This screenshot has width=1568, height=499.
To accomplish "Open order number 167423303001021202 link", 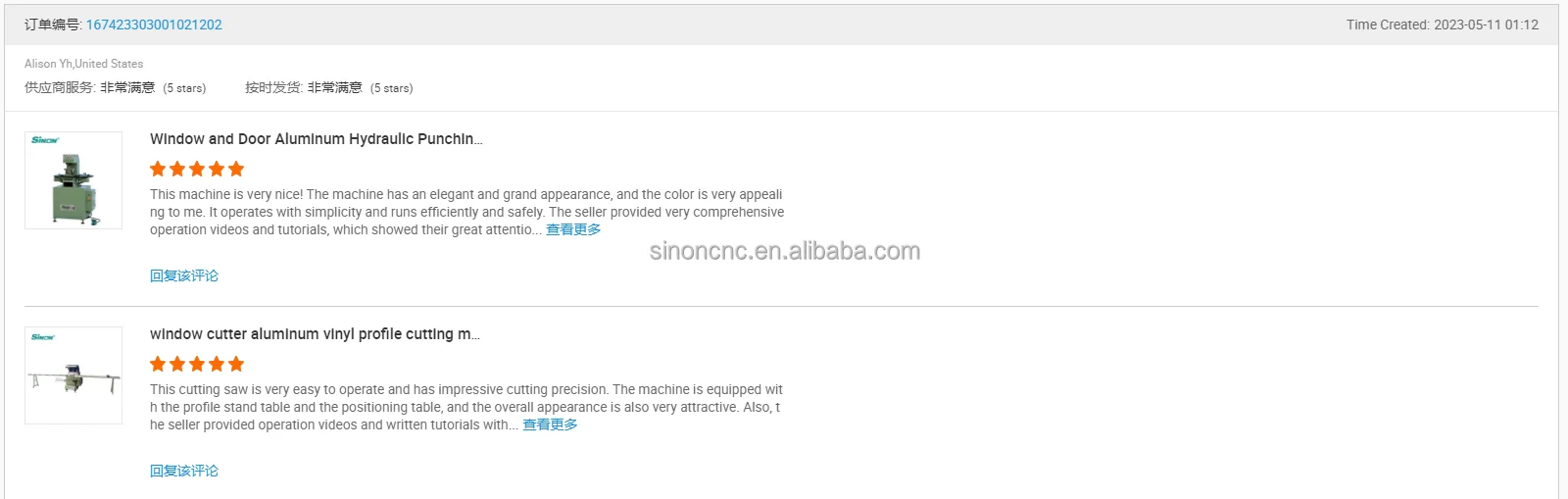I will click(154, 25).
